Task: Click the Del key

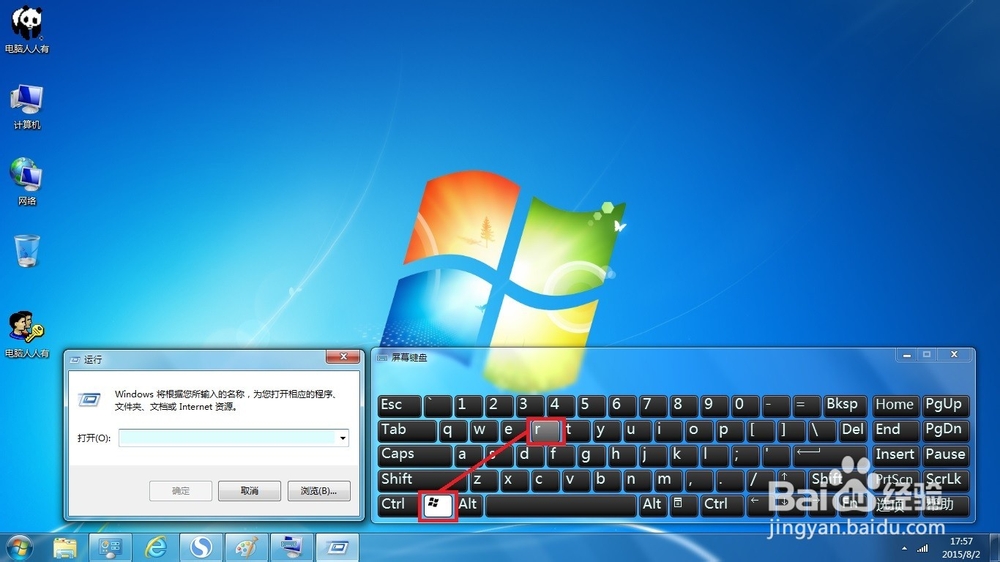Action: 853,430
